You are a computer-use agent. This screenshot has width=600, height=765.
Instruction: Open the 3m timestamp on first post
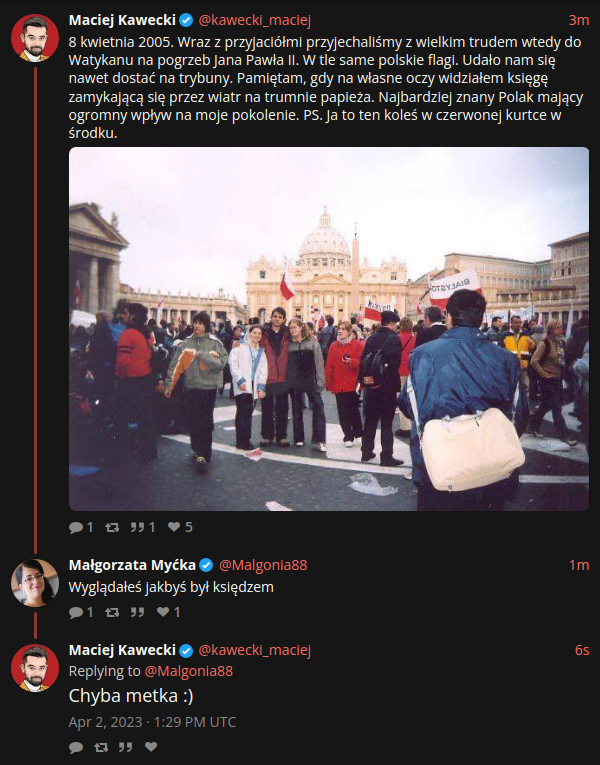click(579, 20)
